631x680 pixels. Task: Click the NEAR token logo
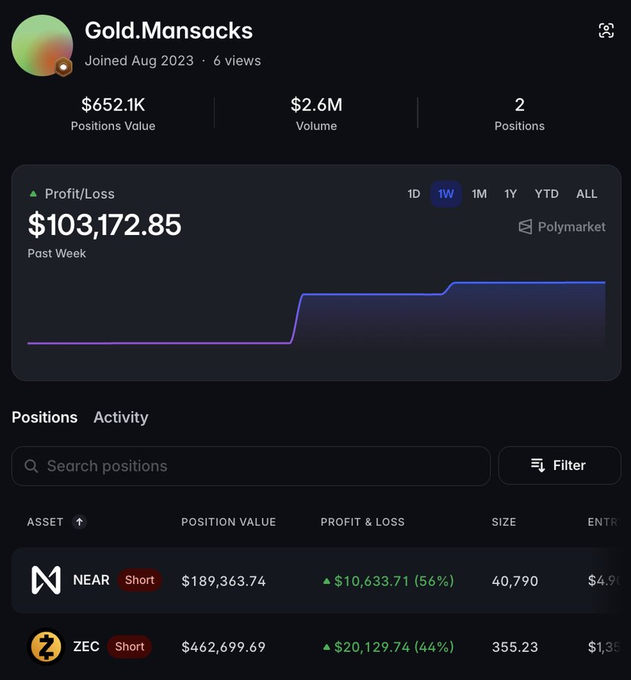click(46, 580)
